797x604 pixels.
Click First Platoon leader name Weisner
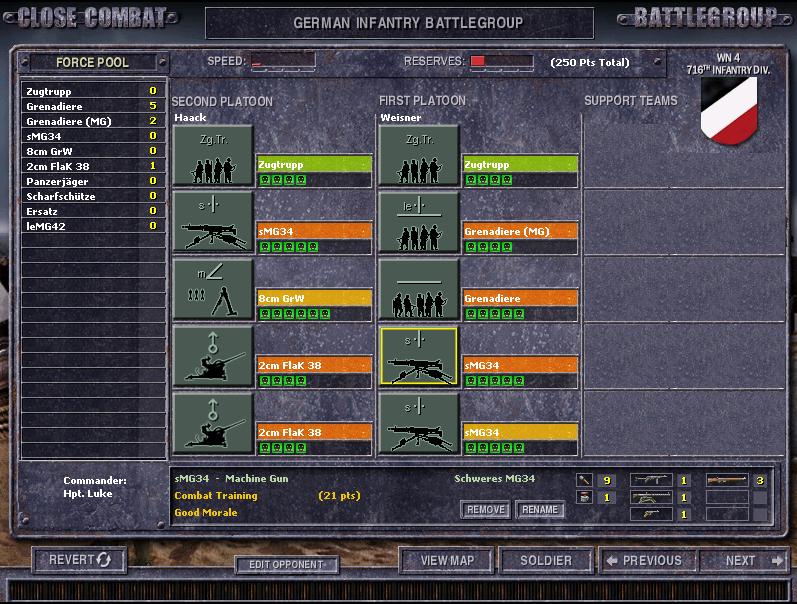[401, 117]
